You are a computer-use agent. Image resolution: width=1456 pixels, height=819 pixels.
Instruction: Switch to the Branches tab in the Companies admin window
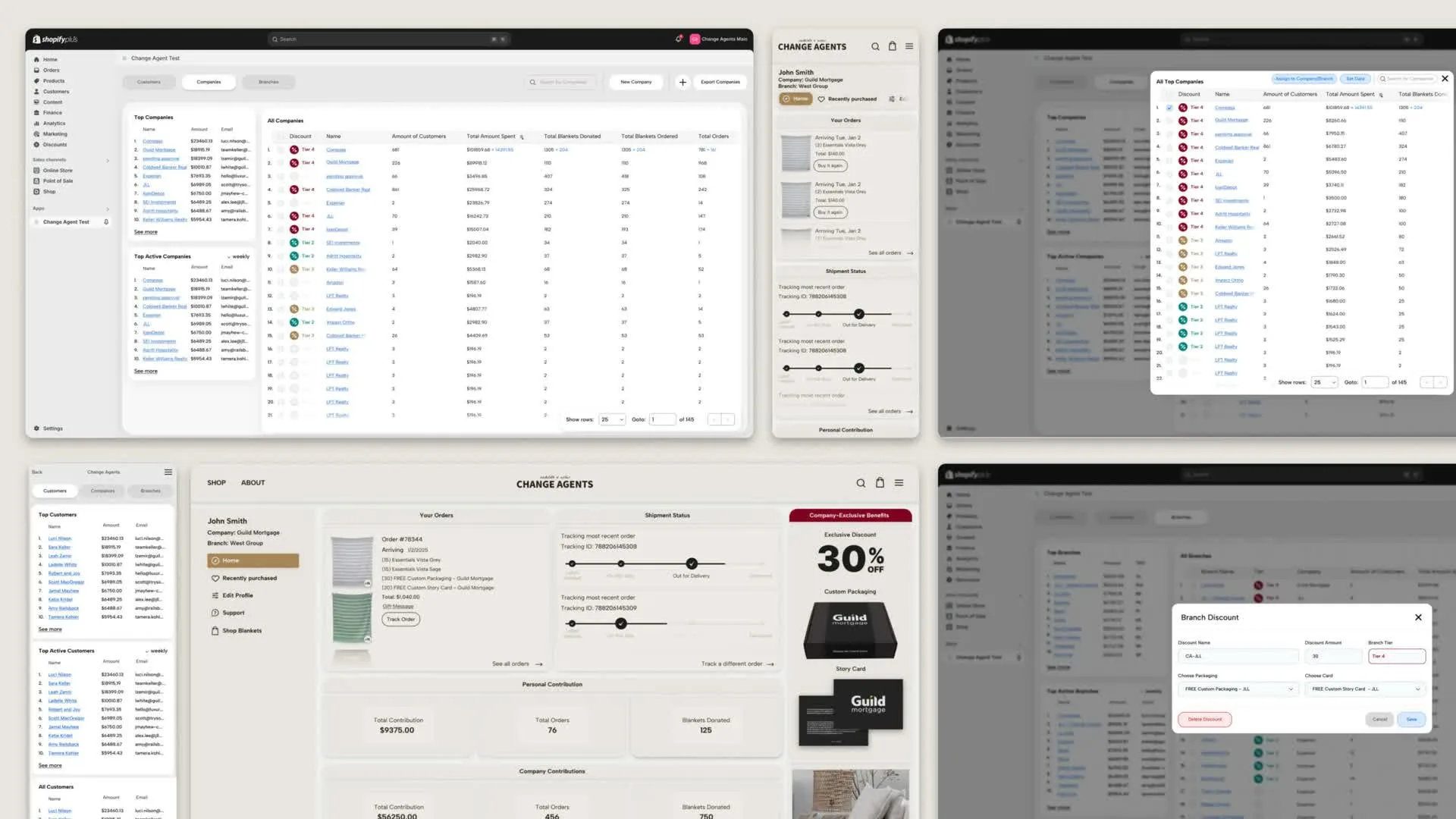click(x=268, y=82)
